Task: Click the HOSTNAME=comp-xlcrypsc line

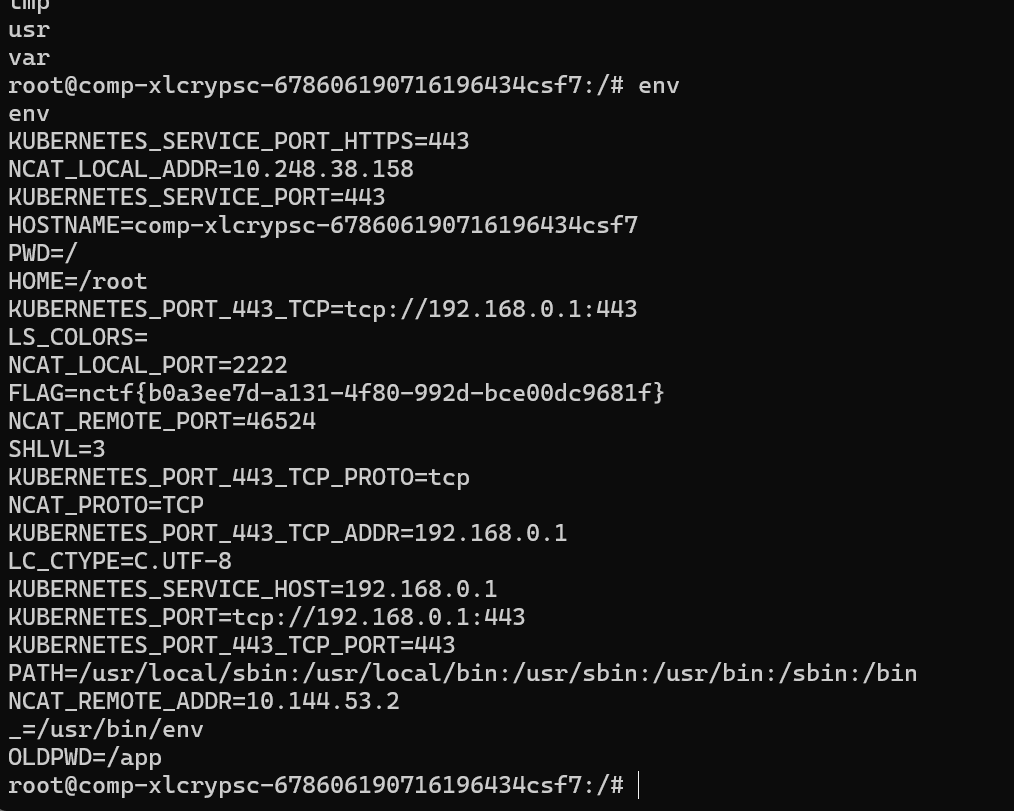Action: point(323,226)
